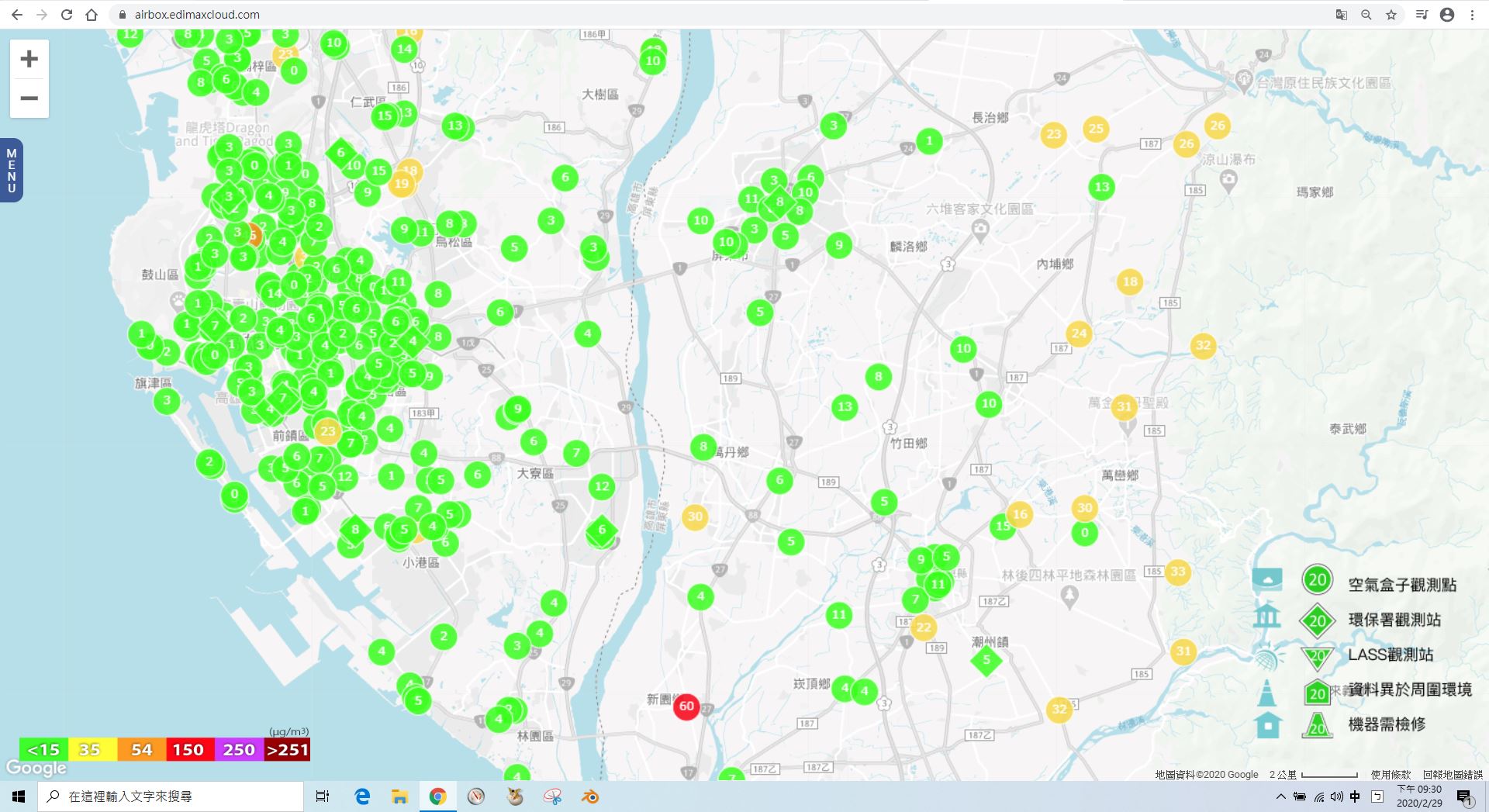Open the red 60 station marker

click(x=686, y=706)
